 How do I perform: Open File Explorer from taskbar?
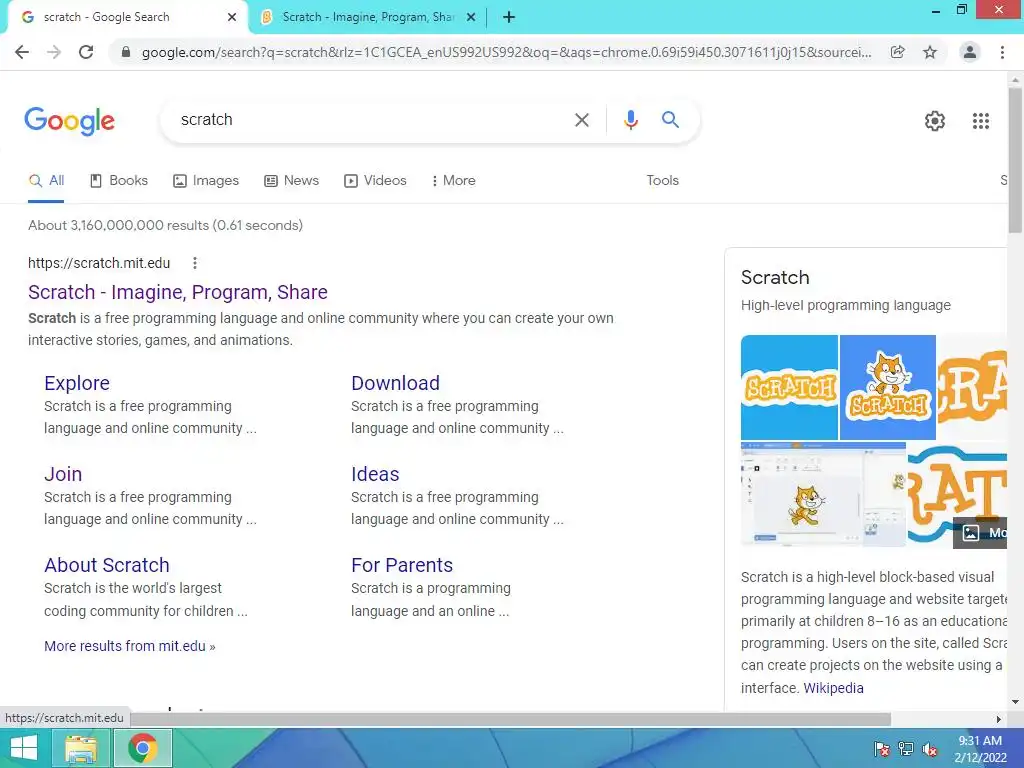[80, 748]
